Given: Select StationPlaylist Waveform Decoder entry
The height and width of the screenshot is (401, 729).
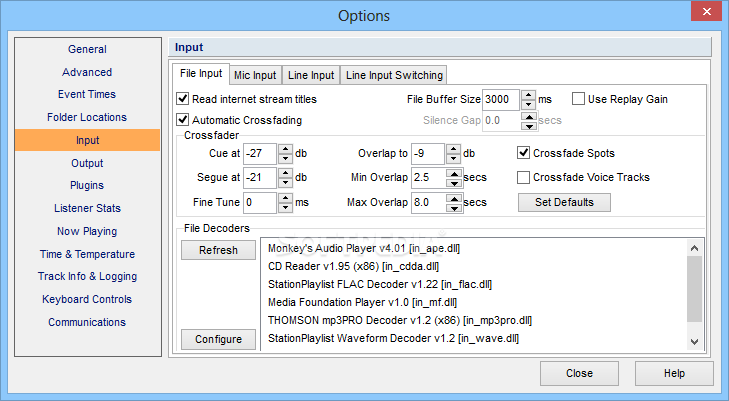Looking at the screenshot, I should point(393,338).
